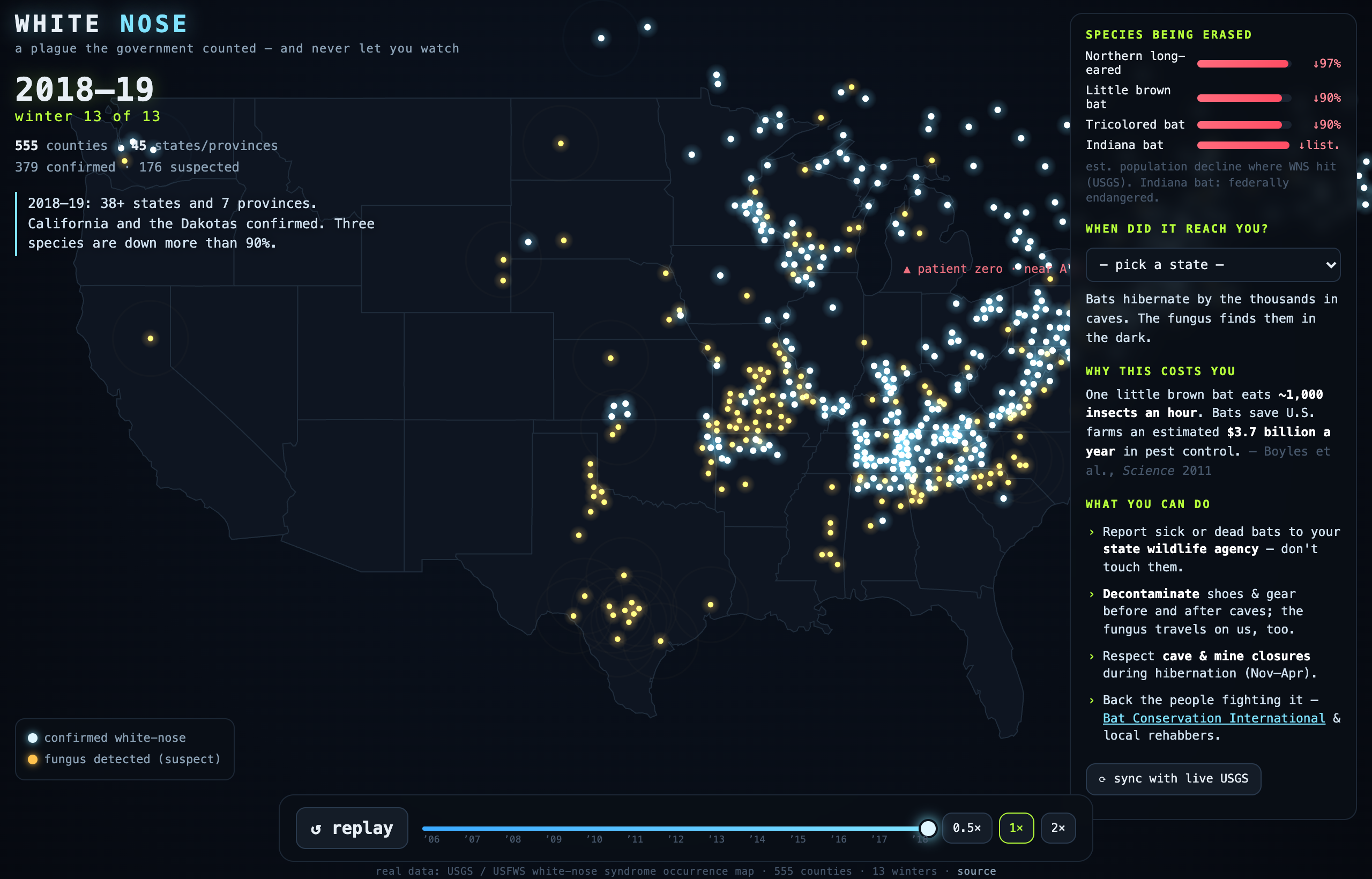This screenshot has height=879, width=1372.
Task: Jump to the '12 timeline tick
Action: coord(676,839)
